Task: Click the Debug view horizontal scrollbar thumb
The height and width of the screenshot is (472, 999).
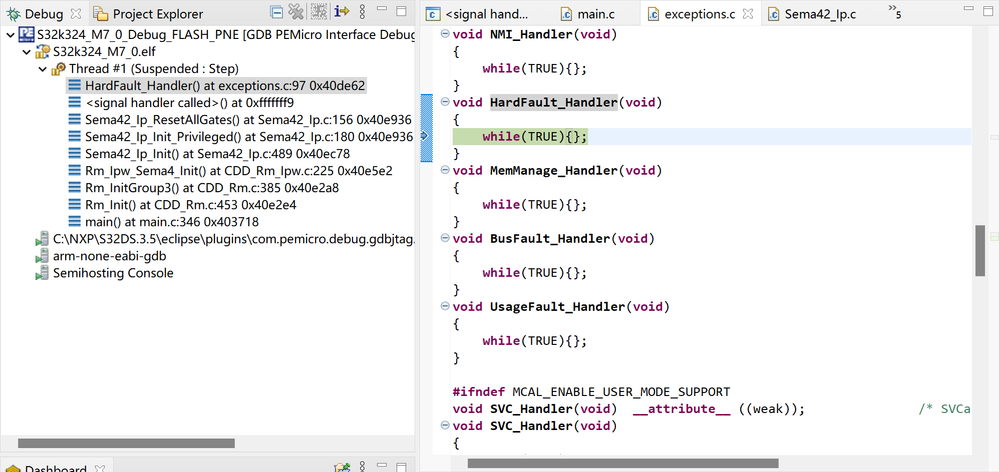Action: 126,443
